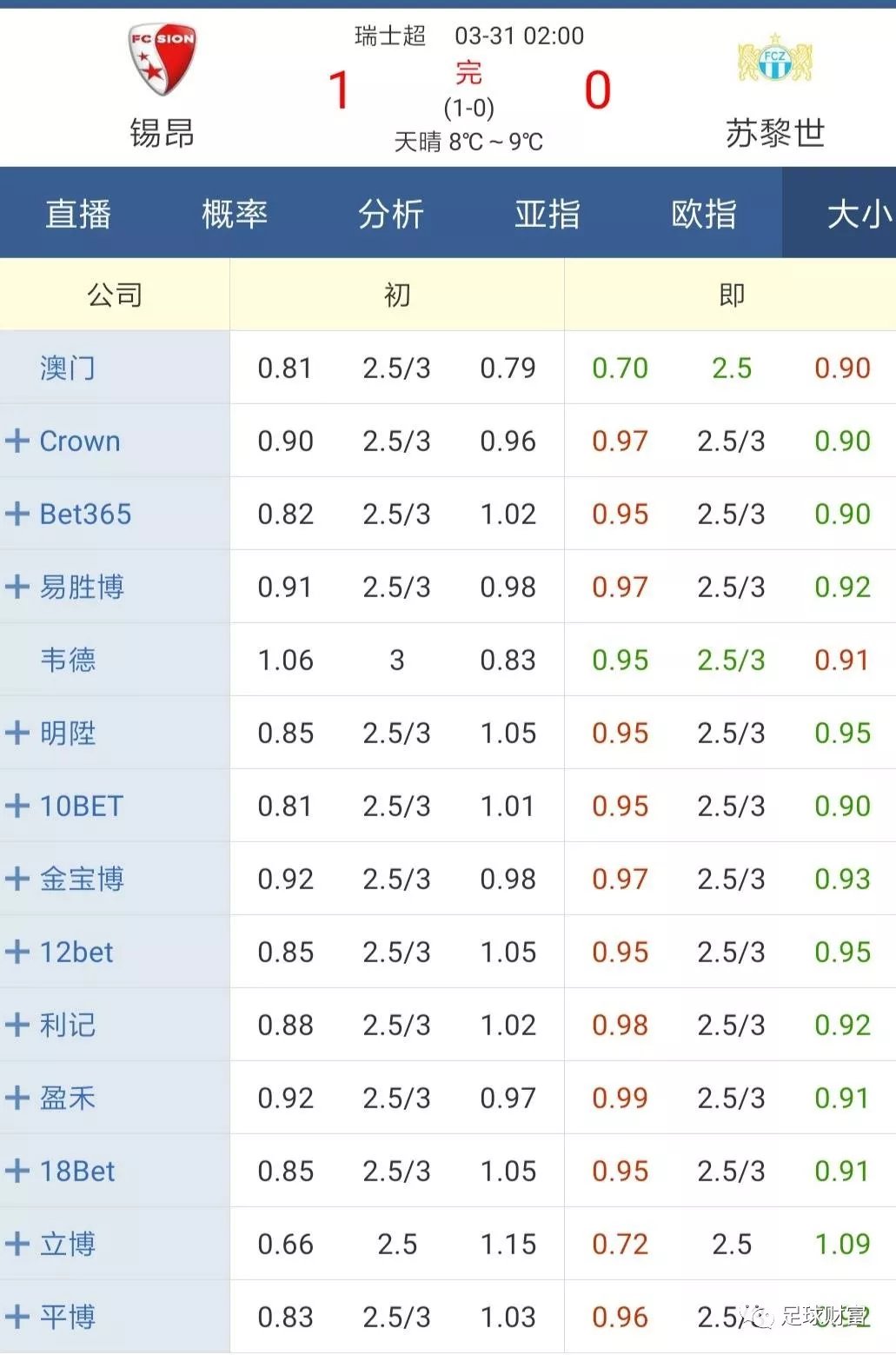Click plus icon beside 金宝博
Screen dimensions: 896x1355
[x=17, y=879]
